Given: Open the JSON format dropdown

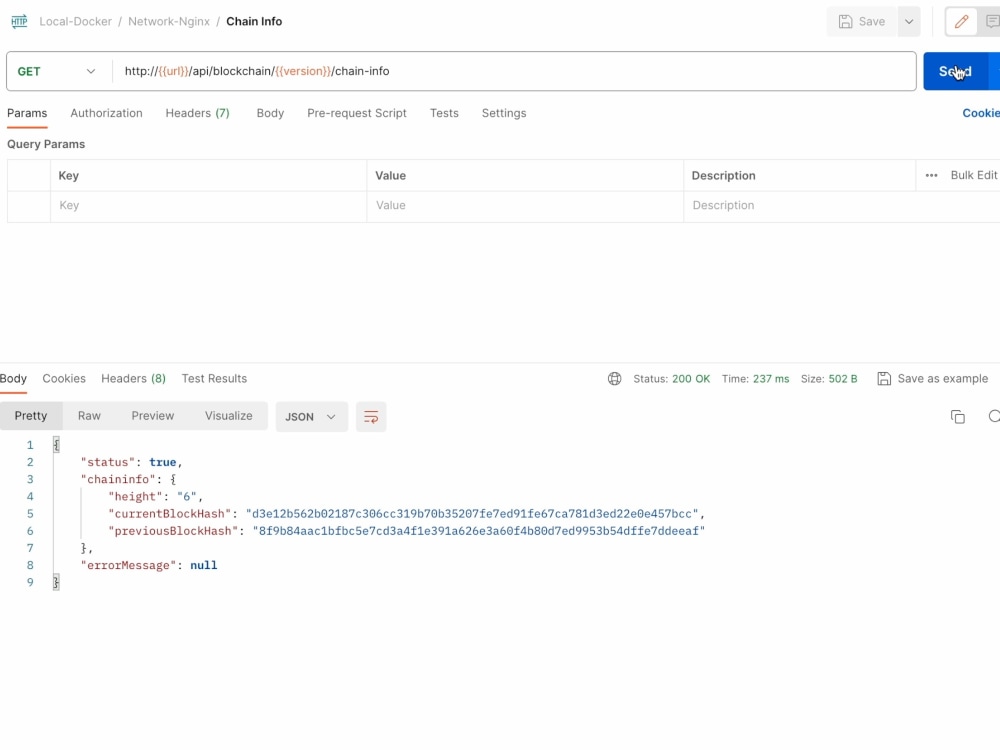Looking at the screenshot, I should (311, 417).
